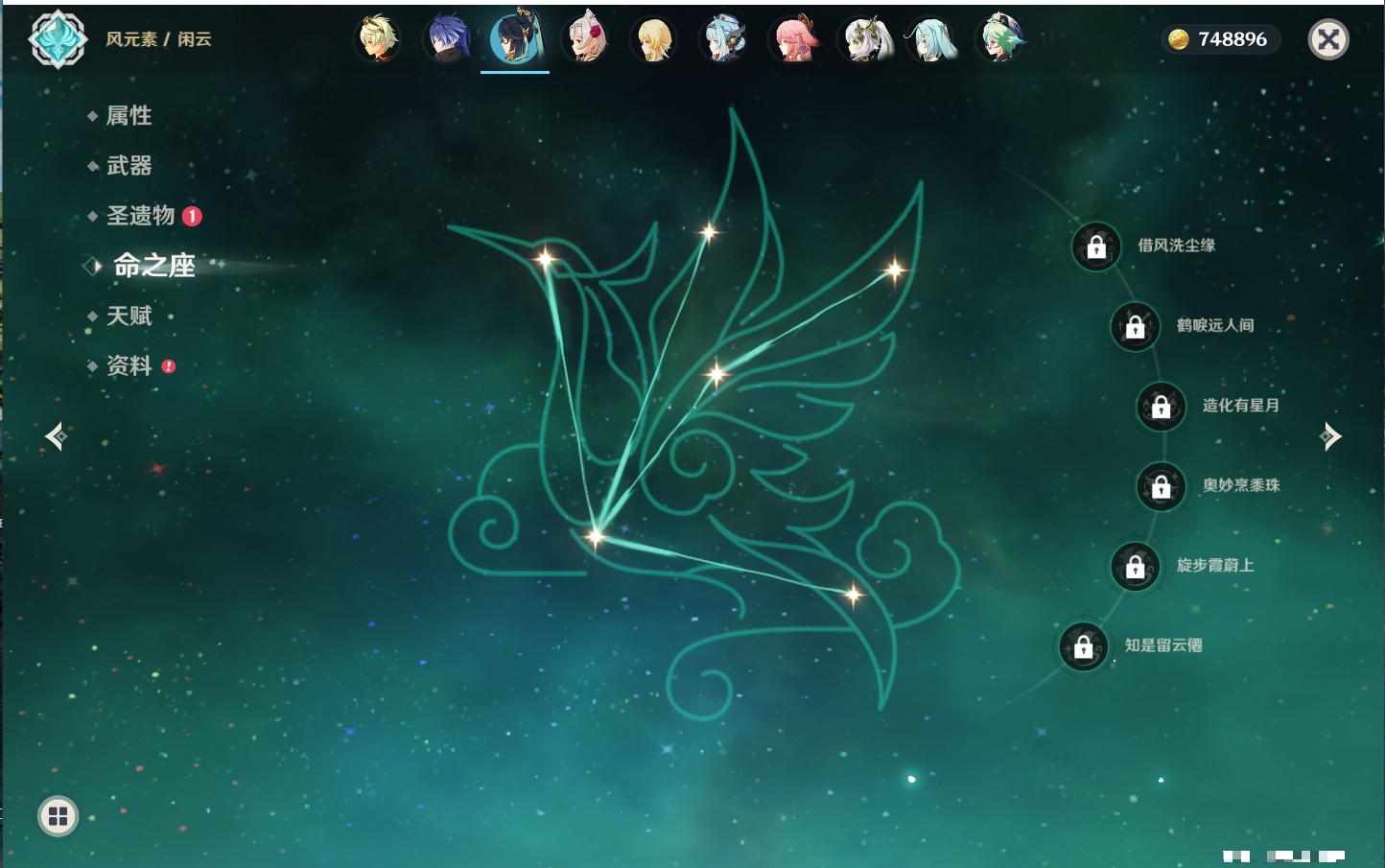Close the character screen with X button
Screen dimensions: 1385x868
(x=1328, y=39)
